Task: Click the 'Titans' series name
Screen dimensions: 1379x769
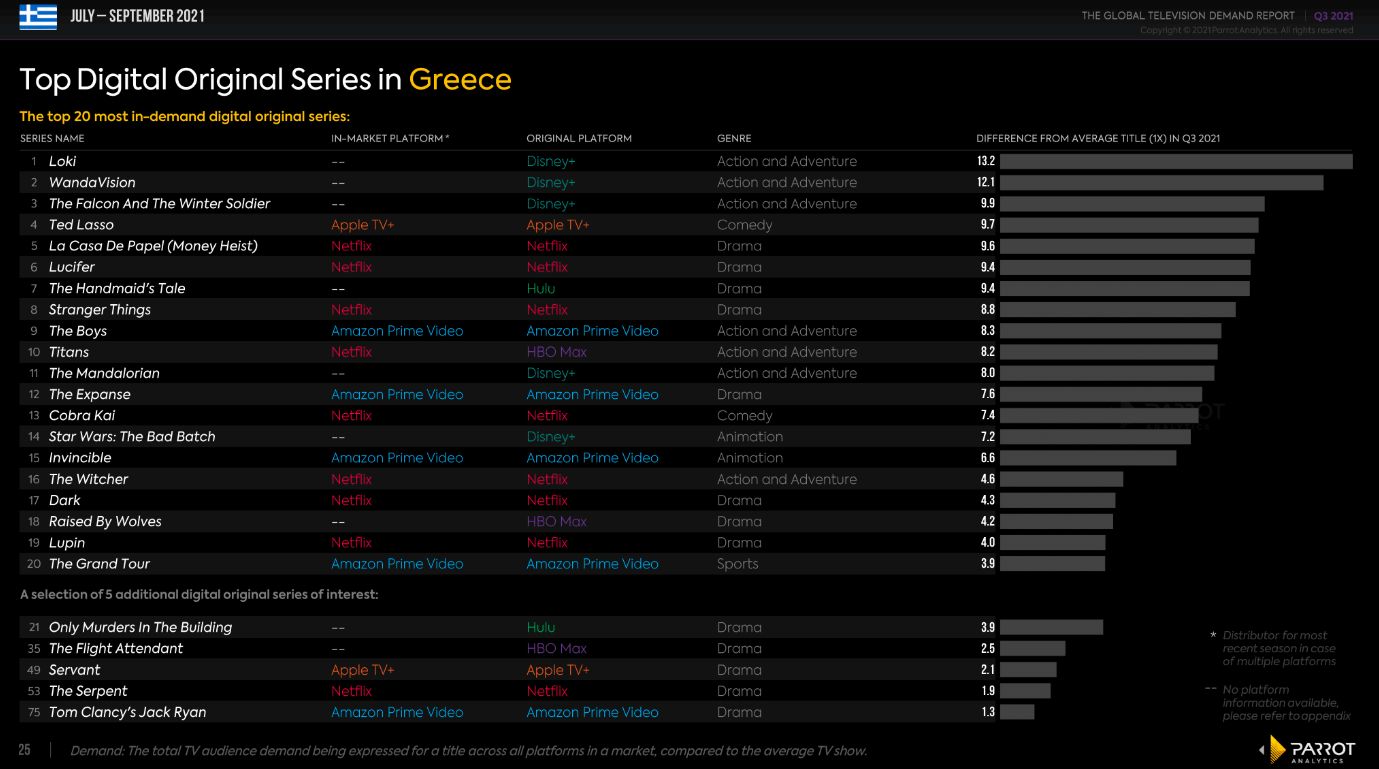Action: point(69,352)
